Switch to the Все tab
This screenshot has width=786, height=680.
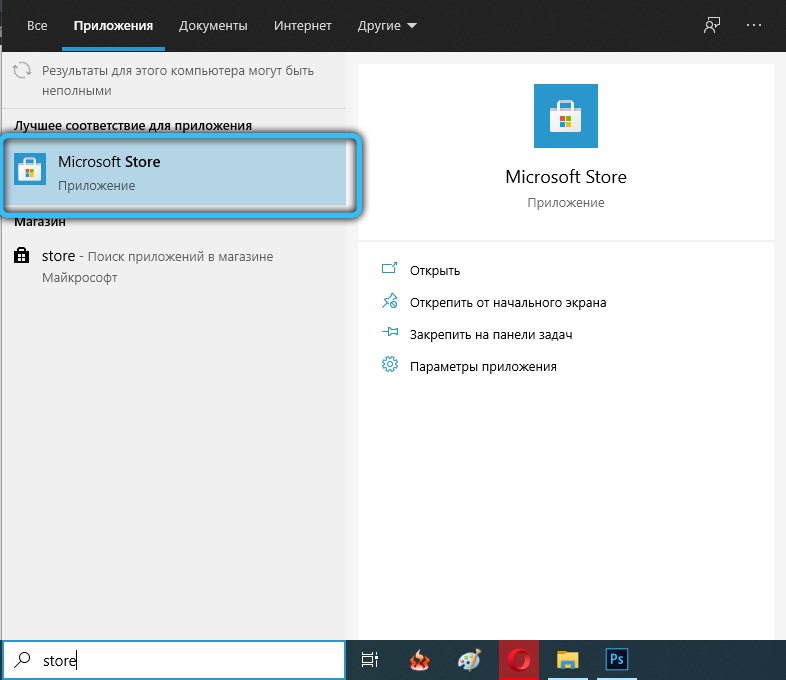pyautogui.click(x=37, y=25)
